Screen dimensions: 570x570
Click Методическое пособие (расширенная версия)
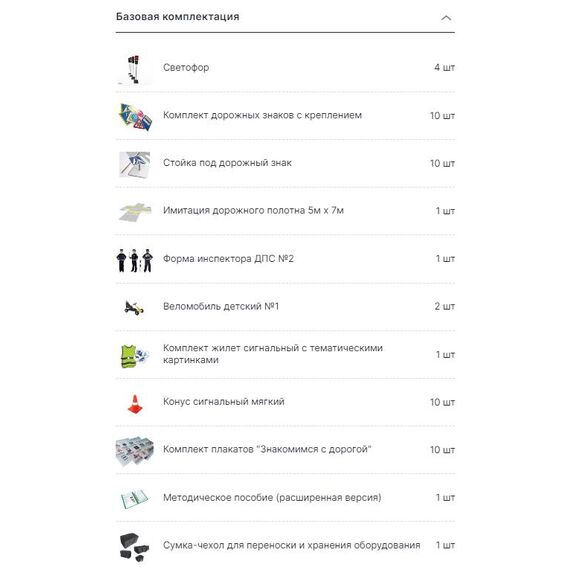(272, 497)
